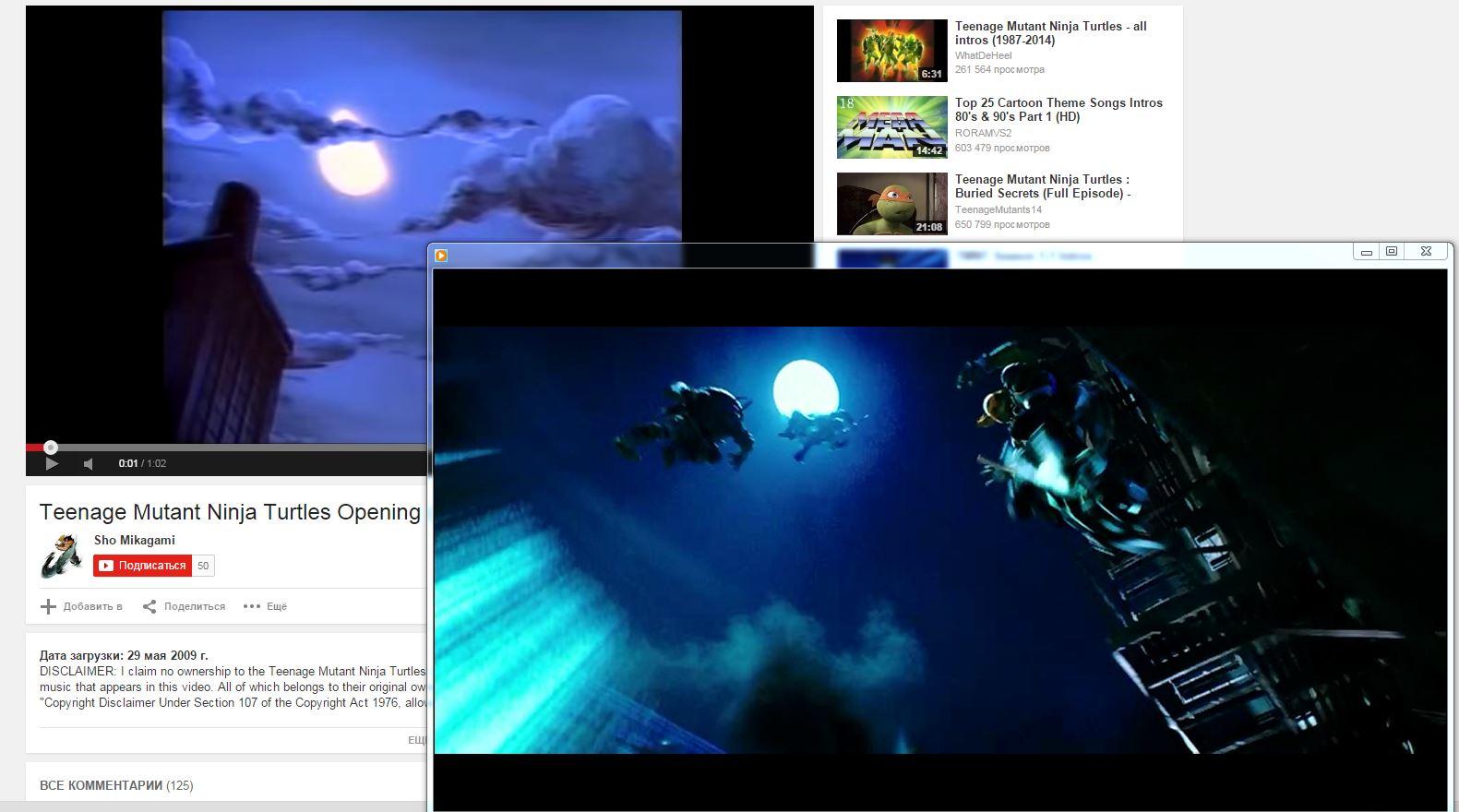Click the Поделиться share icon
Image resolution: width=1459 pixels, height=812 pixels.
[149, 606]
